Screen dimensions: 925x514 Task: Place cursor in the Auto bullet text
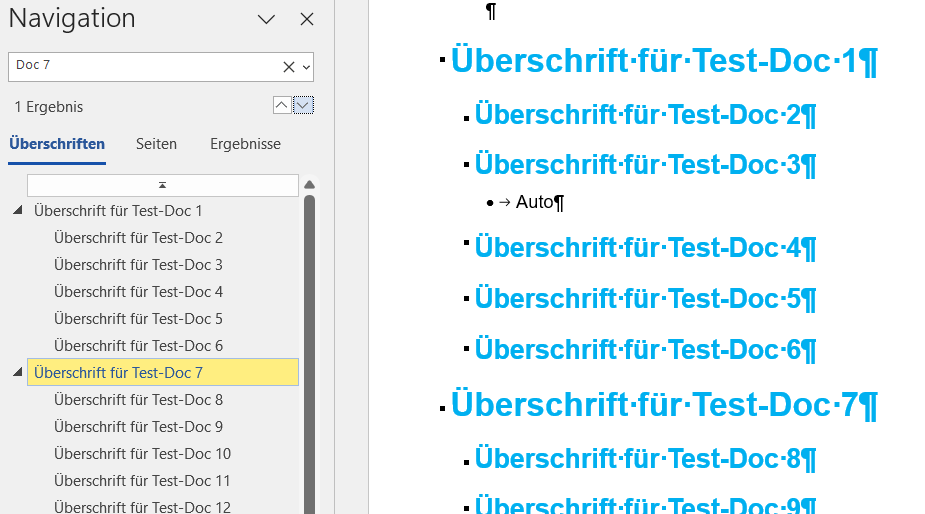534,202
